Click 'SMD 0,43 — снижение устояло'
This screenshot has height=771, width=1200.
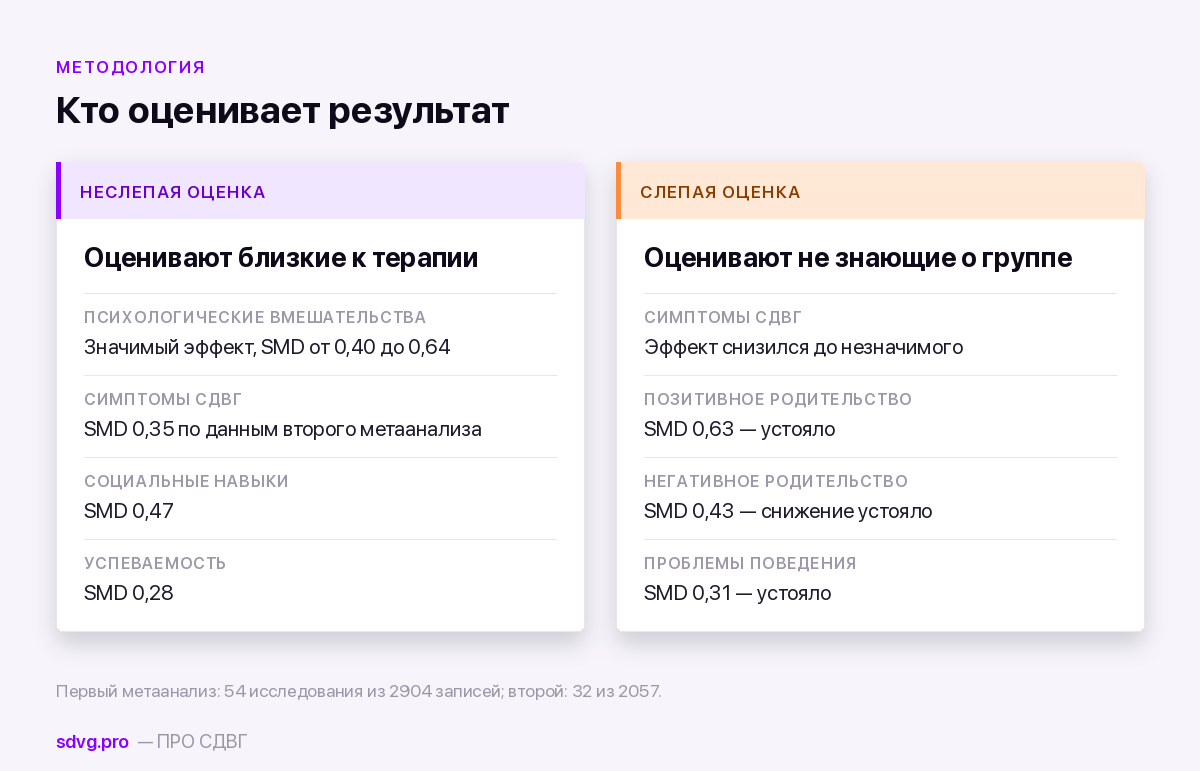click(788, 511)
